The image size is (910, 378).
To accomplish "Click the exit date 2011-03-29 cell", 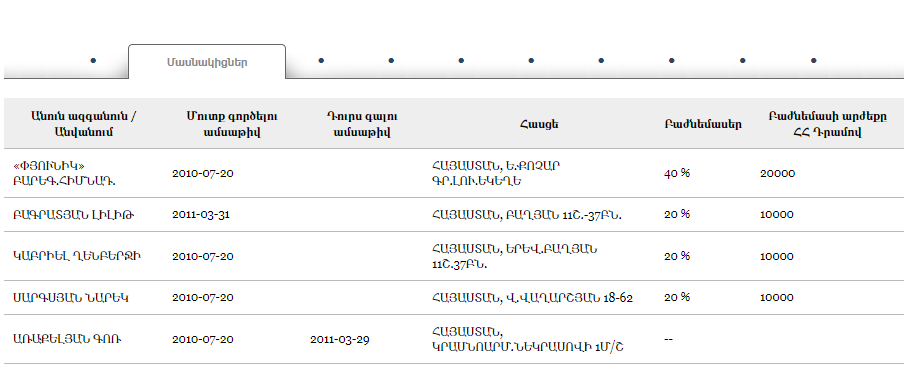I will (340, 340).
